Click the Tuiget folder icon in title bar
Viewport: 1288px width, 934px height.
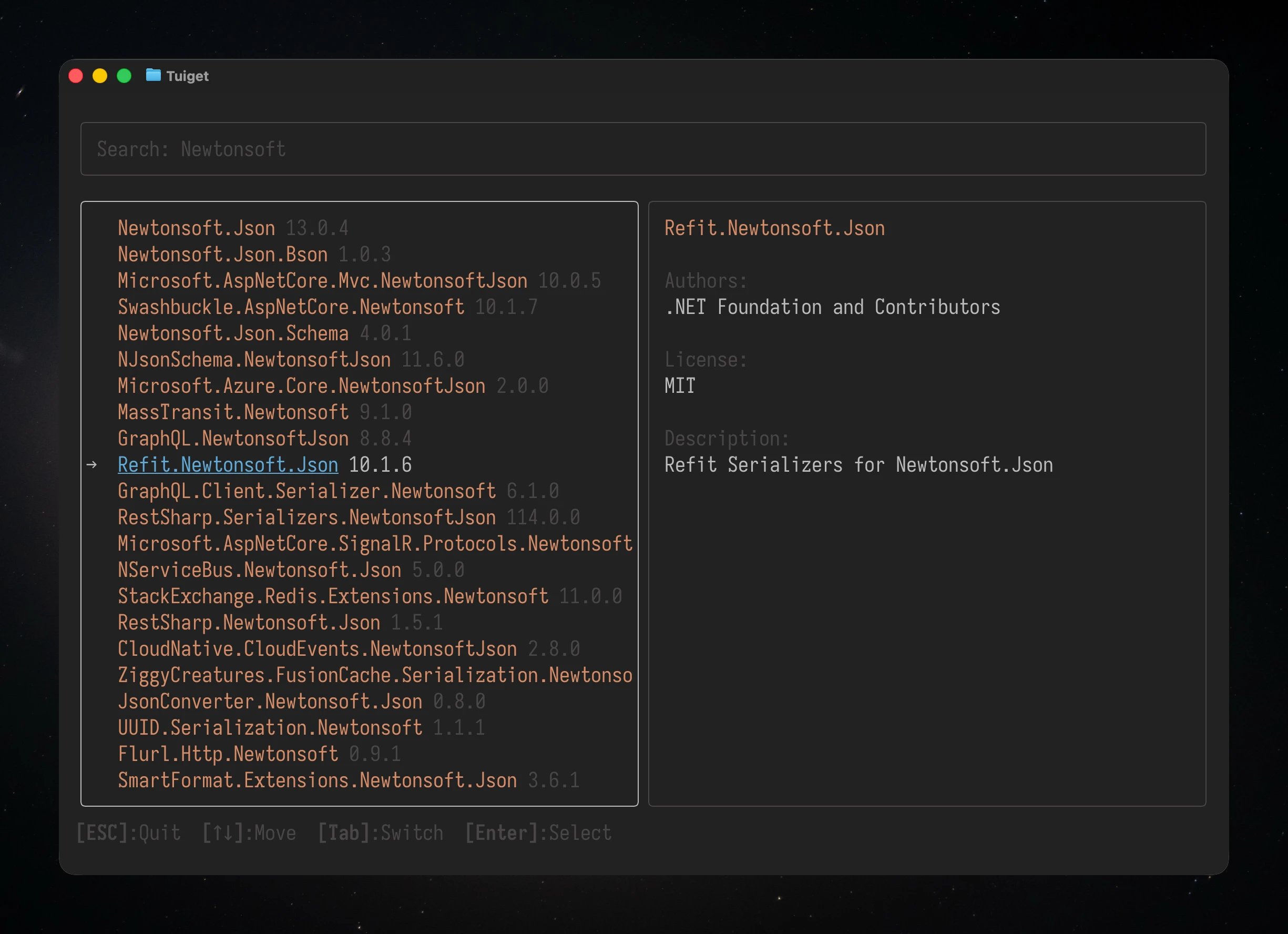point(153,75)
